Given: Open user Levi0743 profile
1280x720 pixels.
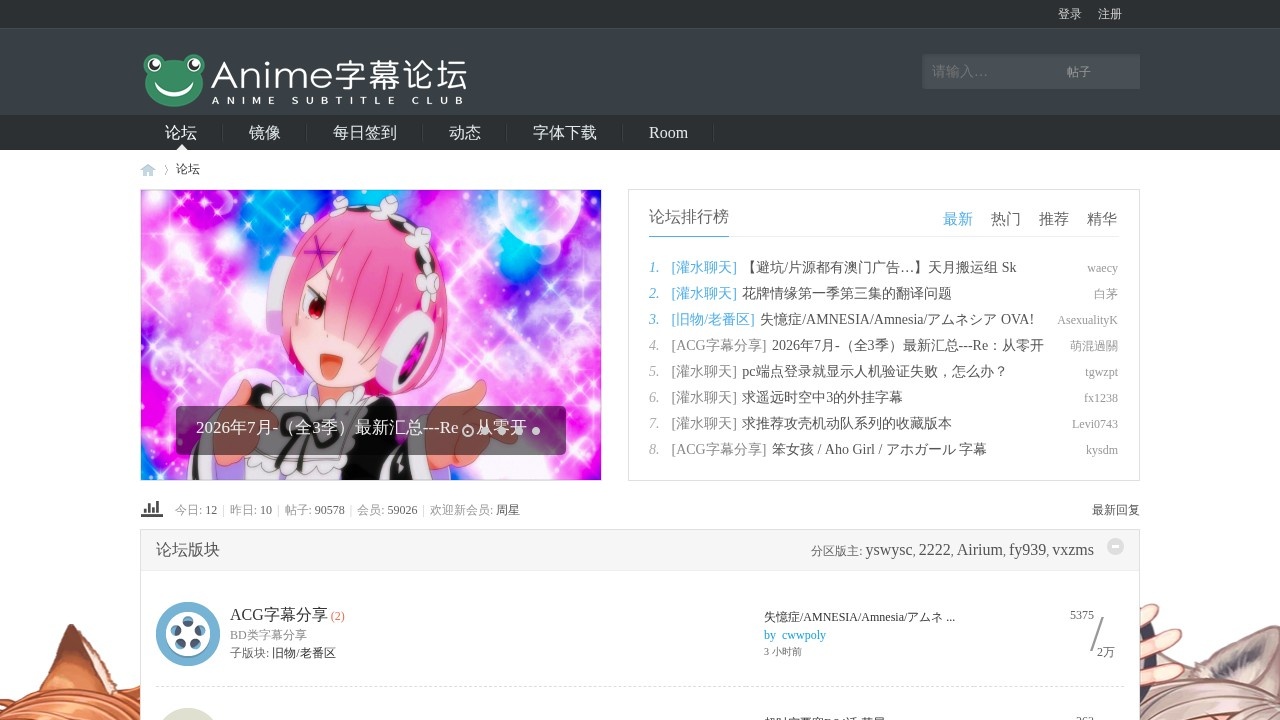Looking at the screenshot, I should coord(1095,424).
